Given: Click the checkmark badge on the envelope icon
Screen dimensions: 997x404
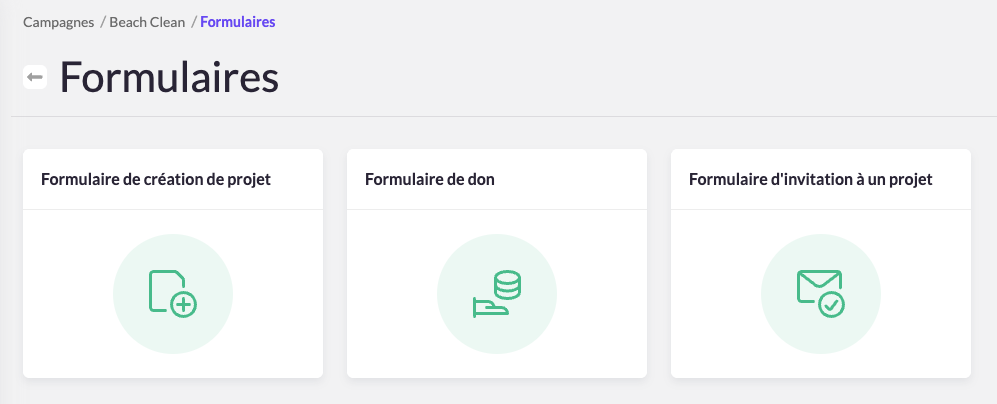Looking at the screenshot, I should point(831,305).
